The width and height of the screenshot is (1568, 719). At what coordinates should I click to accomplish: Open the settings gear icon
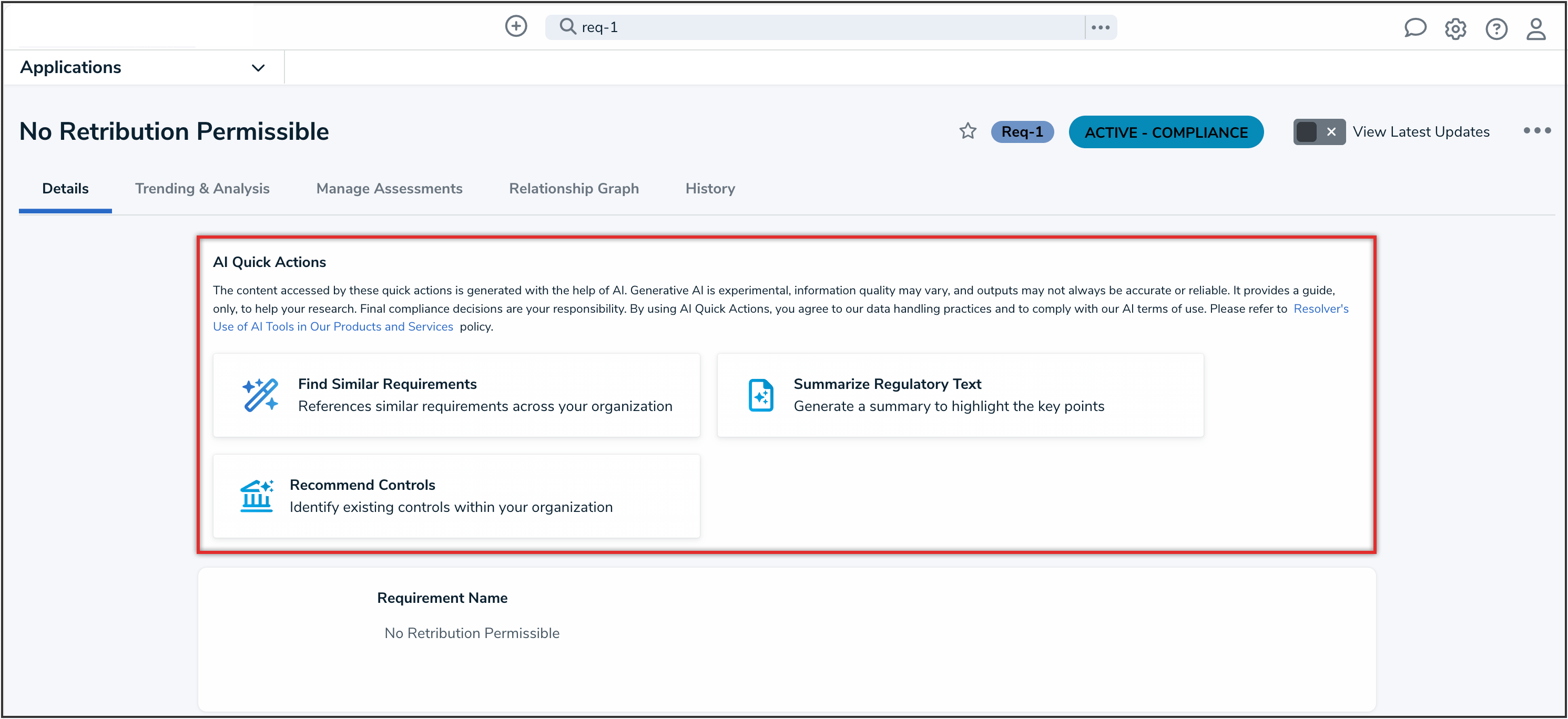(x=1455, y=28)
